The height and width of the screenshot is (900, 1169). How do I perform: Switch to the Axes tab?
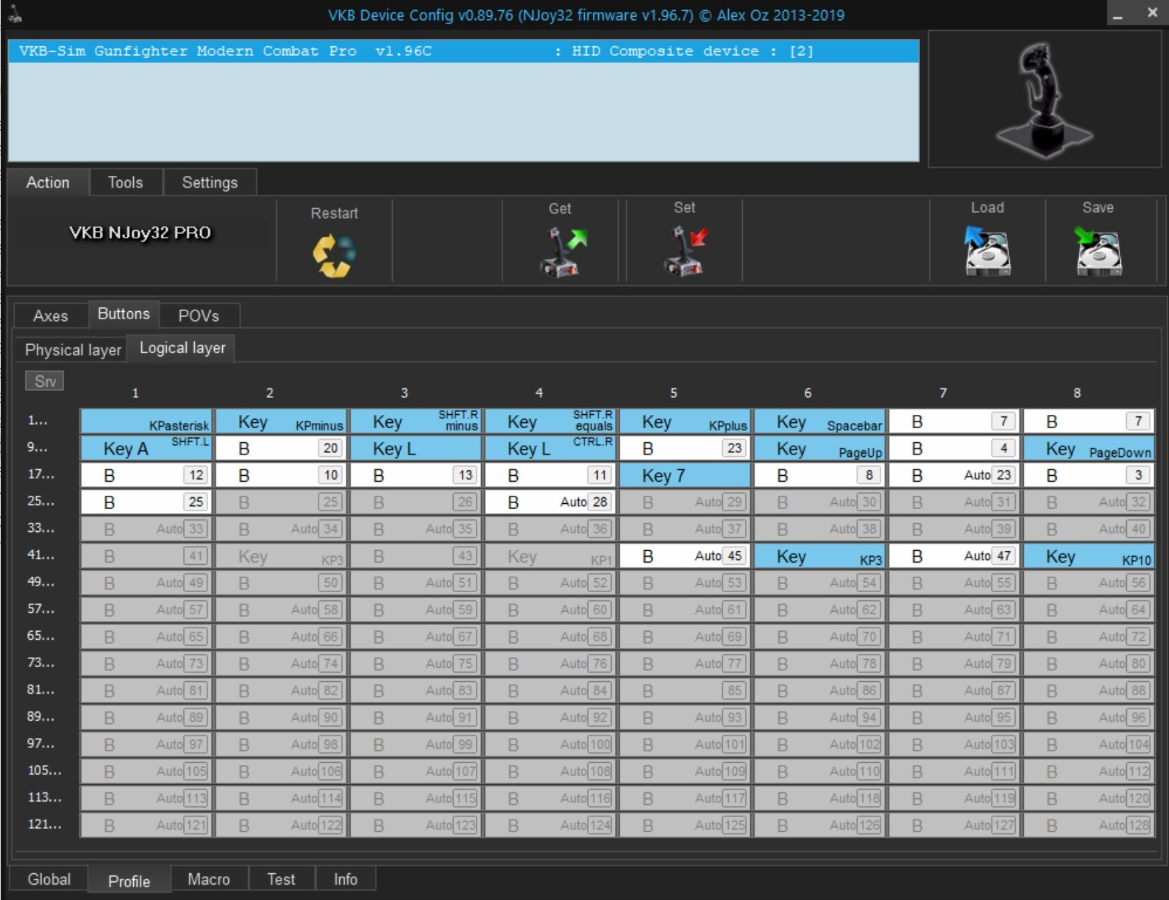pos(51,315)
